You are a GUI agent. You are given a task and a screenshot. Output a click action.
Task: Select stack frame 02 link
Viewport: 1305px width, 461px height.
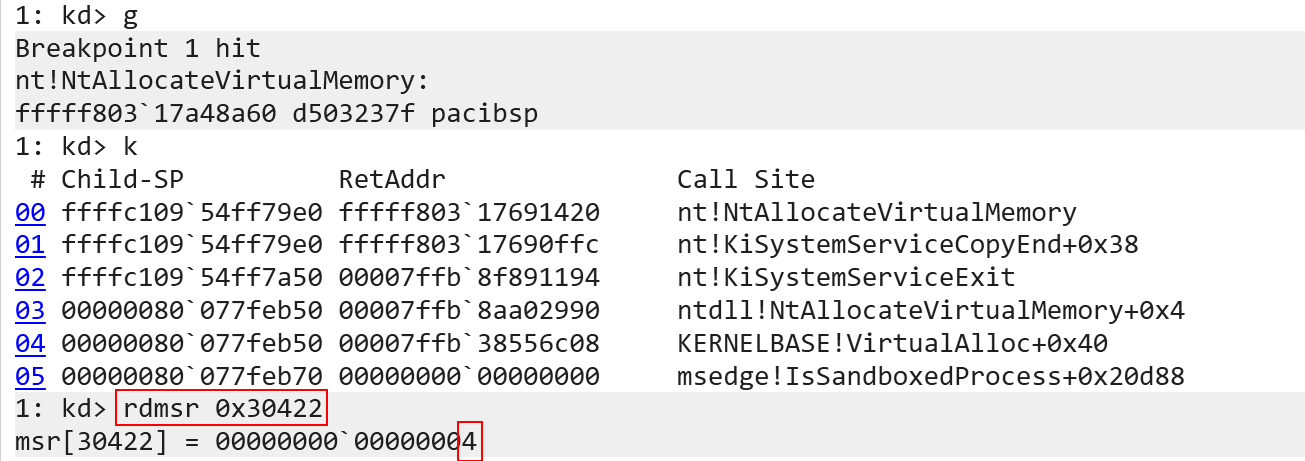[30, 278]
